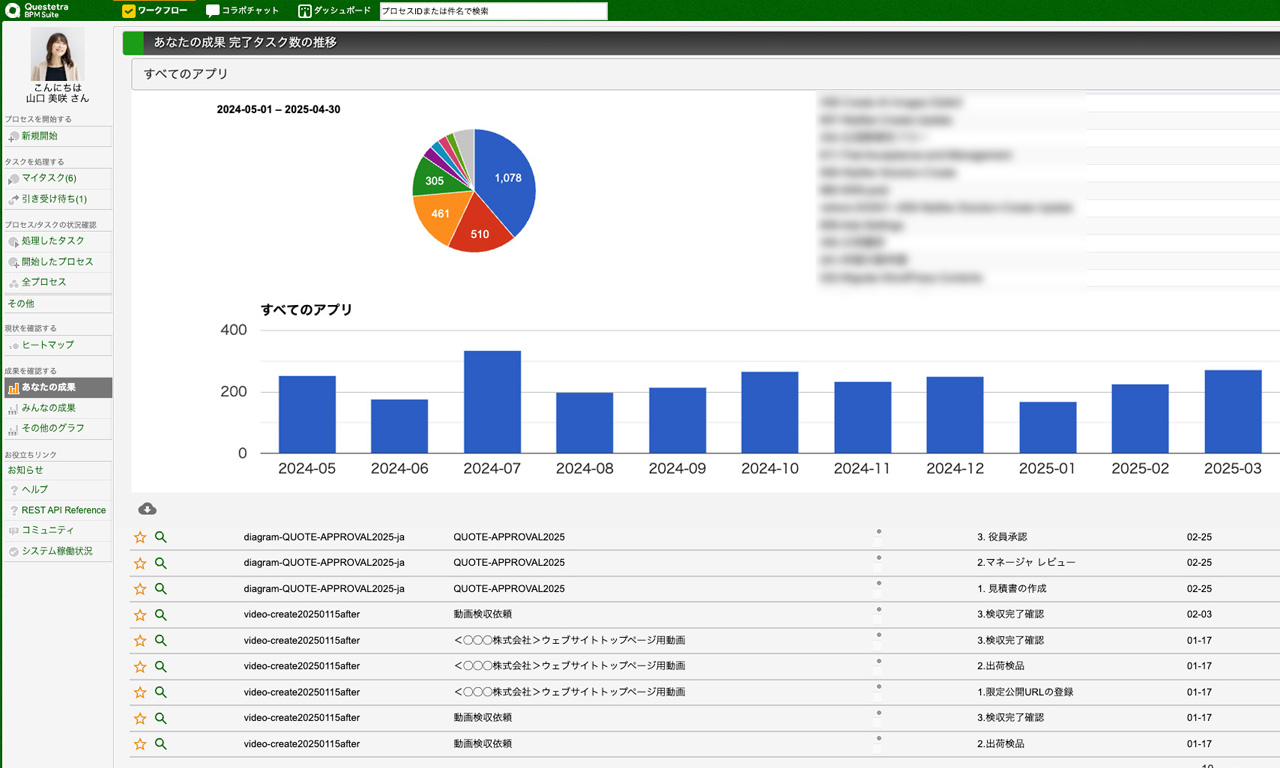Image resolution: width=1280 pixels, height=768 pixels.
Task: Click the Questetra BPM Suite logo
Action: tap(43, 10)
